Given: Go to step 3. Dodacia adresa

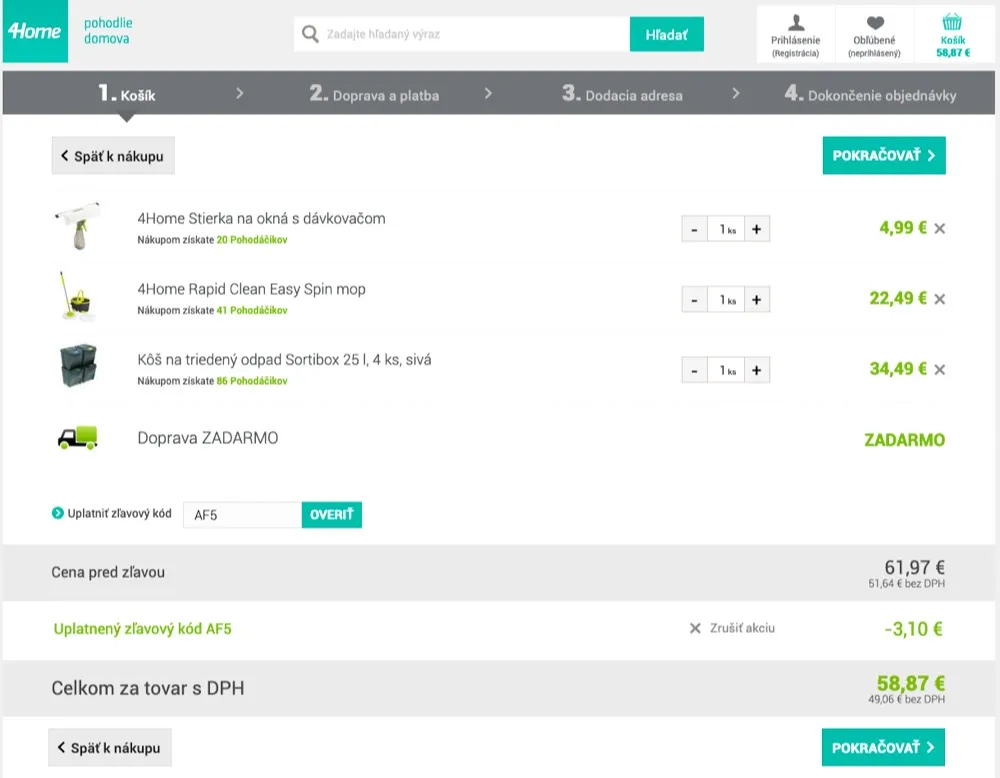Looking at the screenshot, I should pos(622,94).
